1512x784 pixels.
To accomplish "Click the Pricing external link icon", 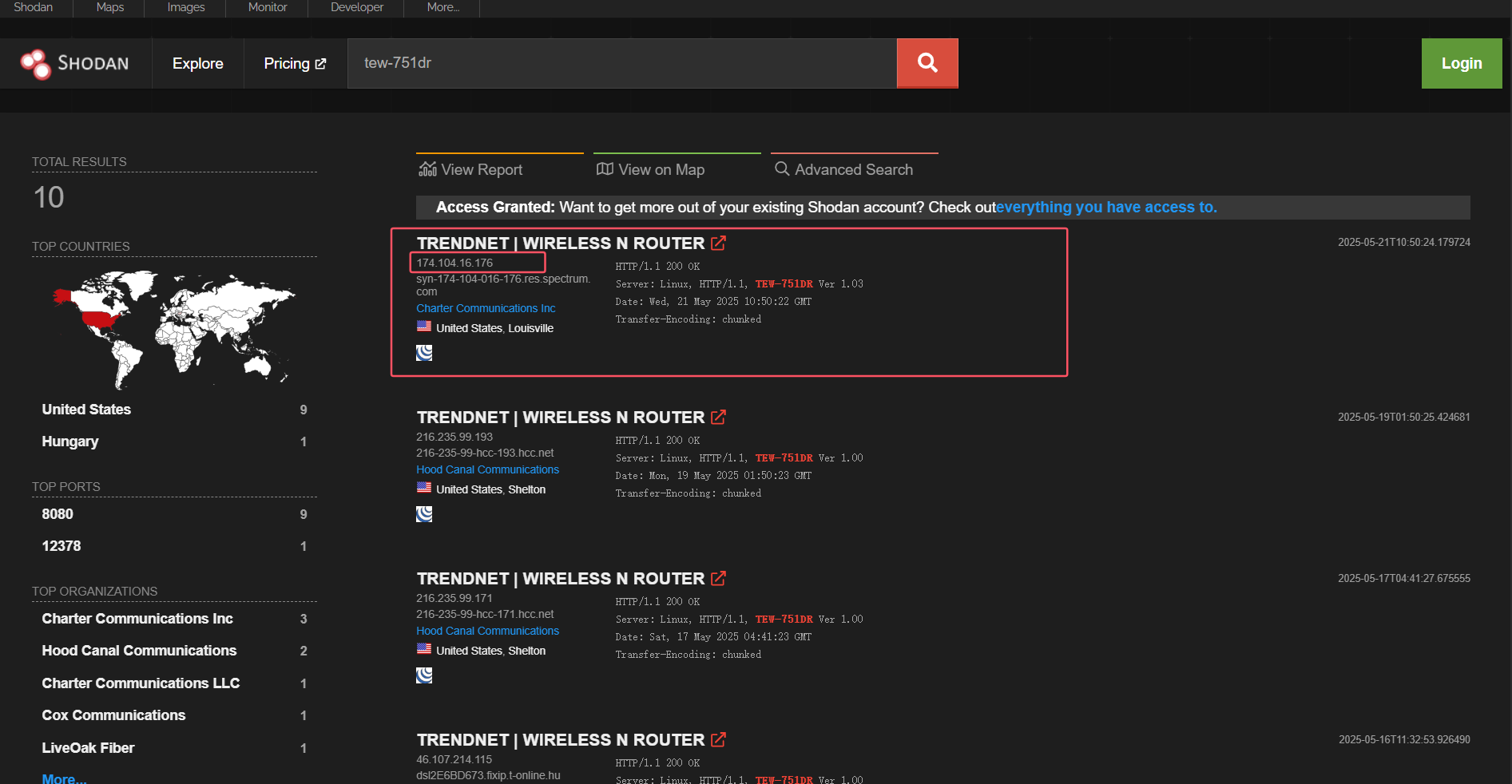I will coord(321,64).
